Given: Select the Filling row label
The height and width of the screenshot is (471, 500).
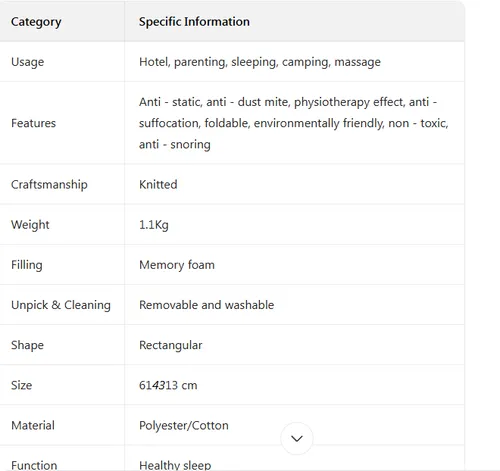Looking at the screenshot, I should coord(27,265).
